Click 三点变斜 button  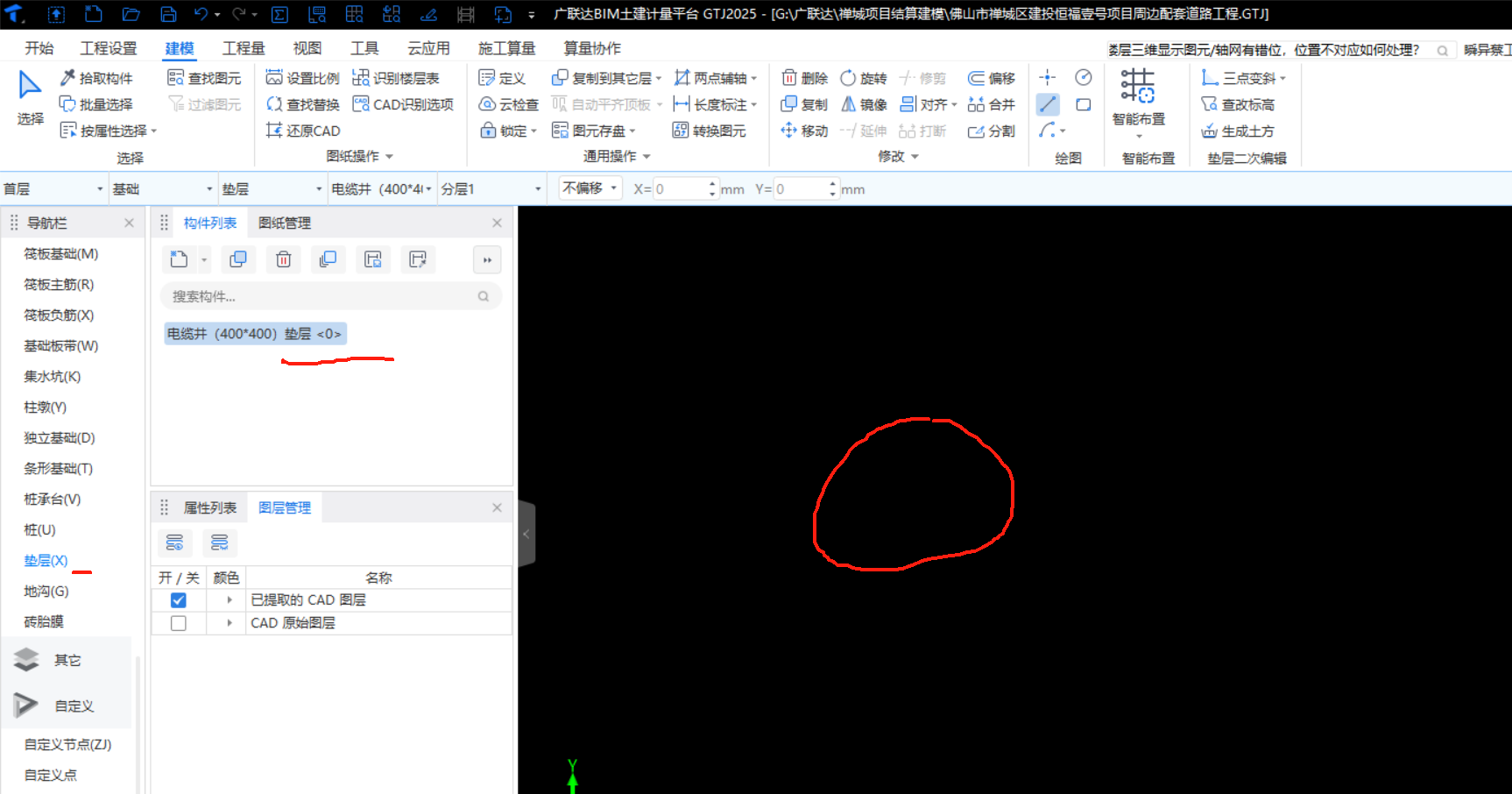coord(1243,78)
